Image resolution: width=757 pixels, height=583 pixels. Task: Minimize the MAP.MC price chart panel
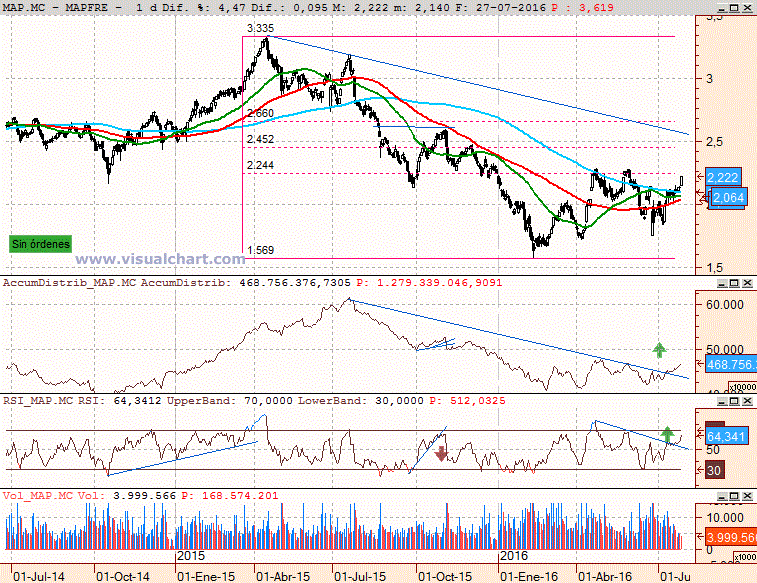721,8
